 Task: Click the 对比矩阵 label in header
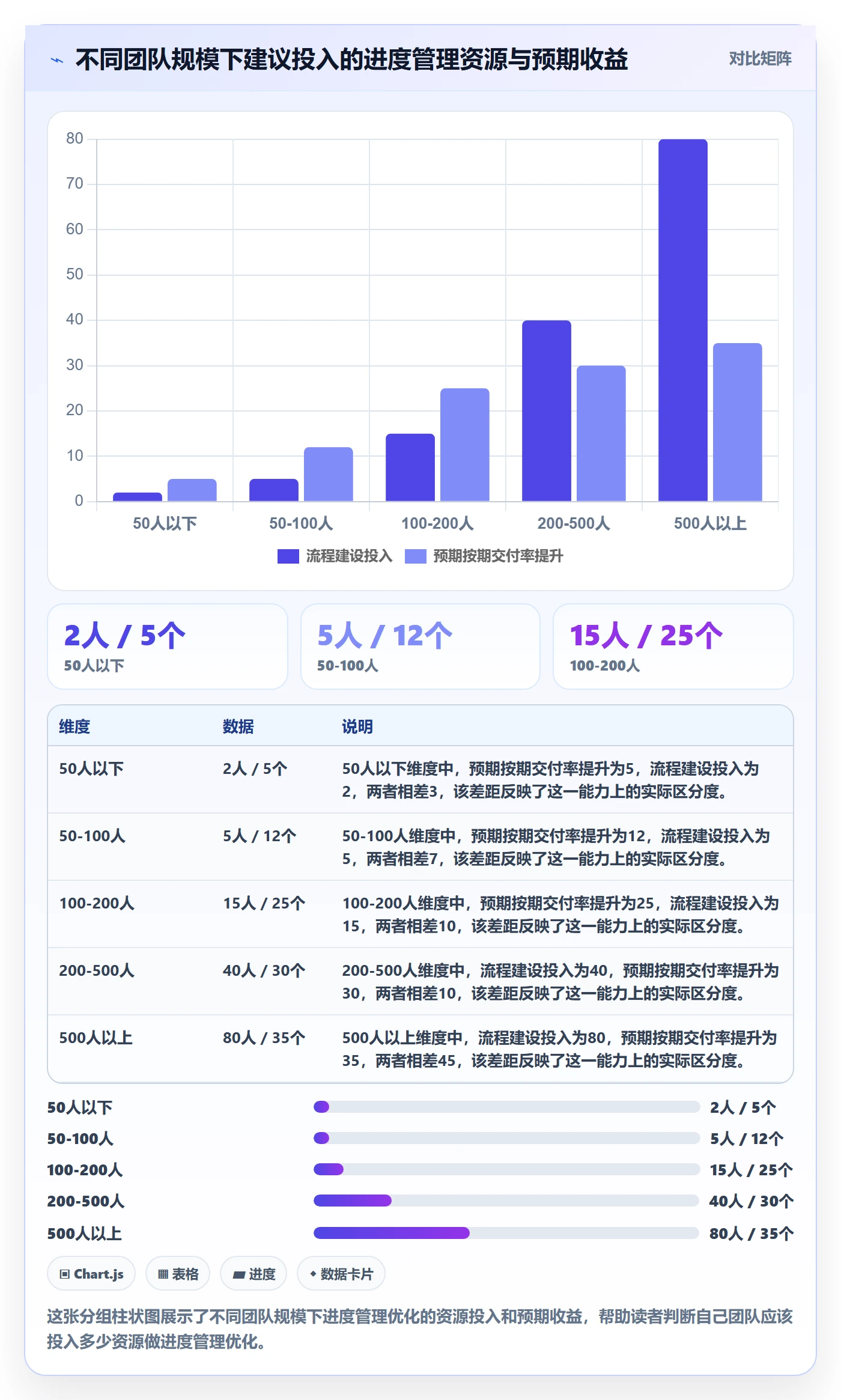coord(760,59)
